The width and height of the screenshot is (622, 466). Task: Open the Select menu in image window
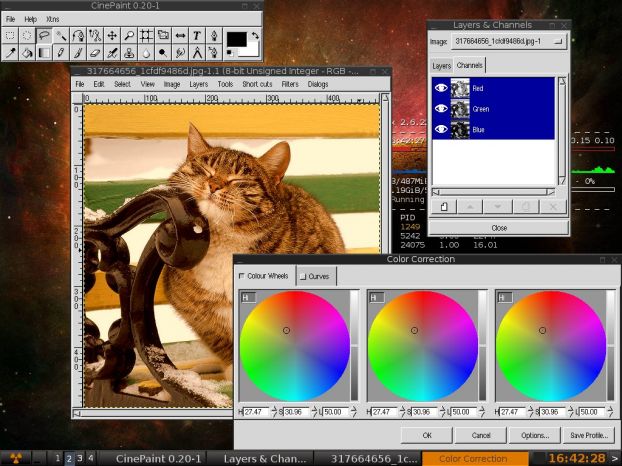pos(122,84)
